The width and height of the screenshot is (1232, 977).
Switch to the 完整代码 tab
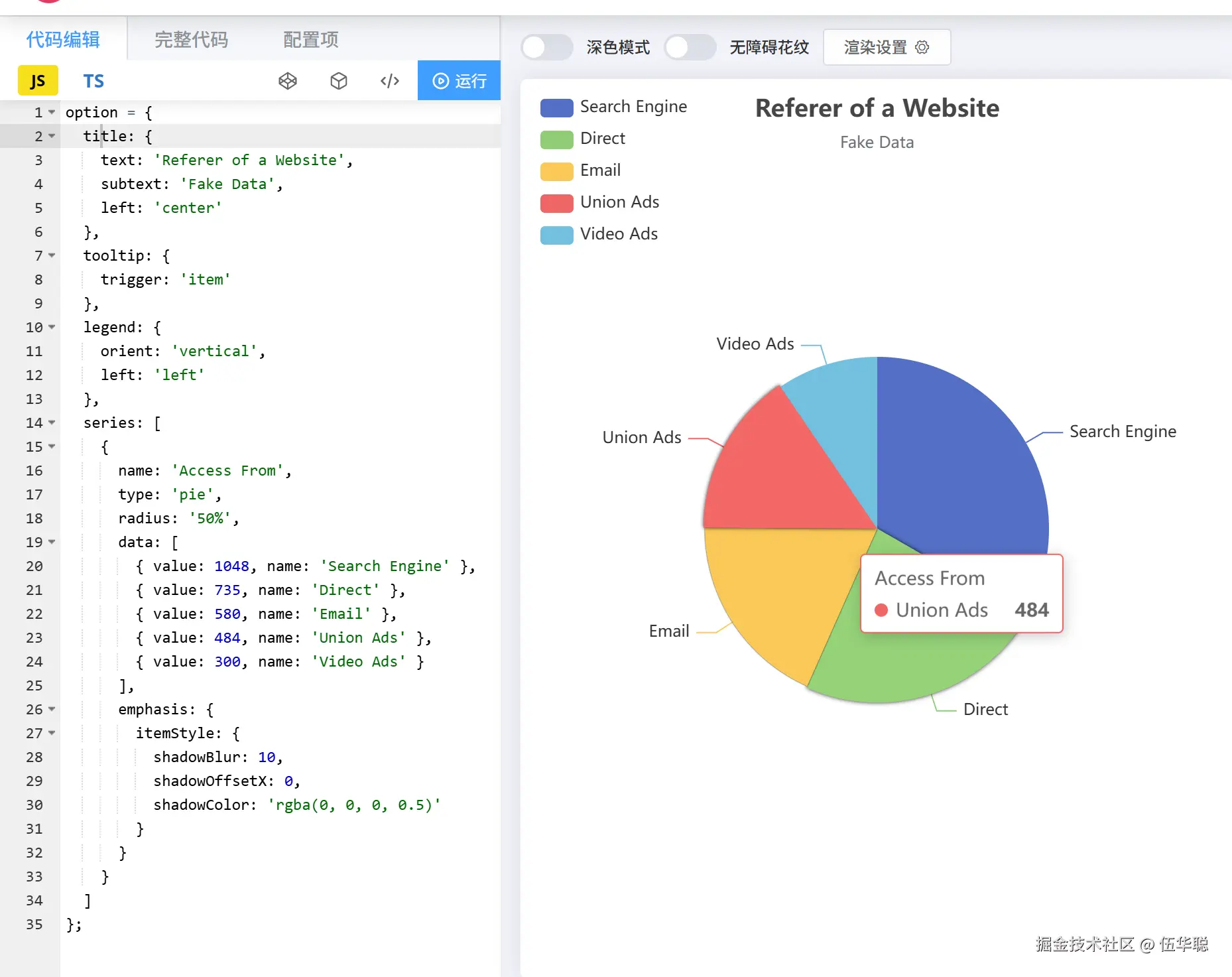pos(191,40)
